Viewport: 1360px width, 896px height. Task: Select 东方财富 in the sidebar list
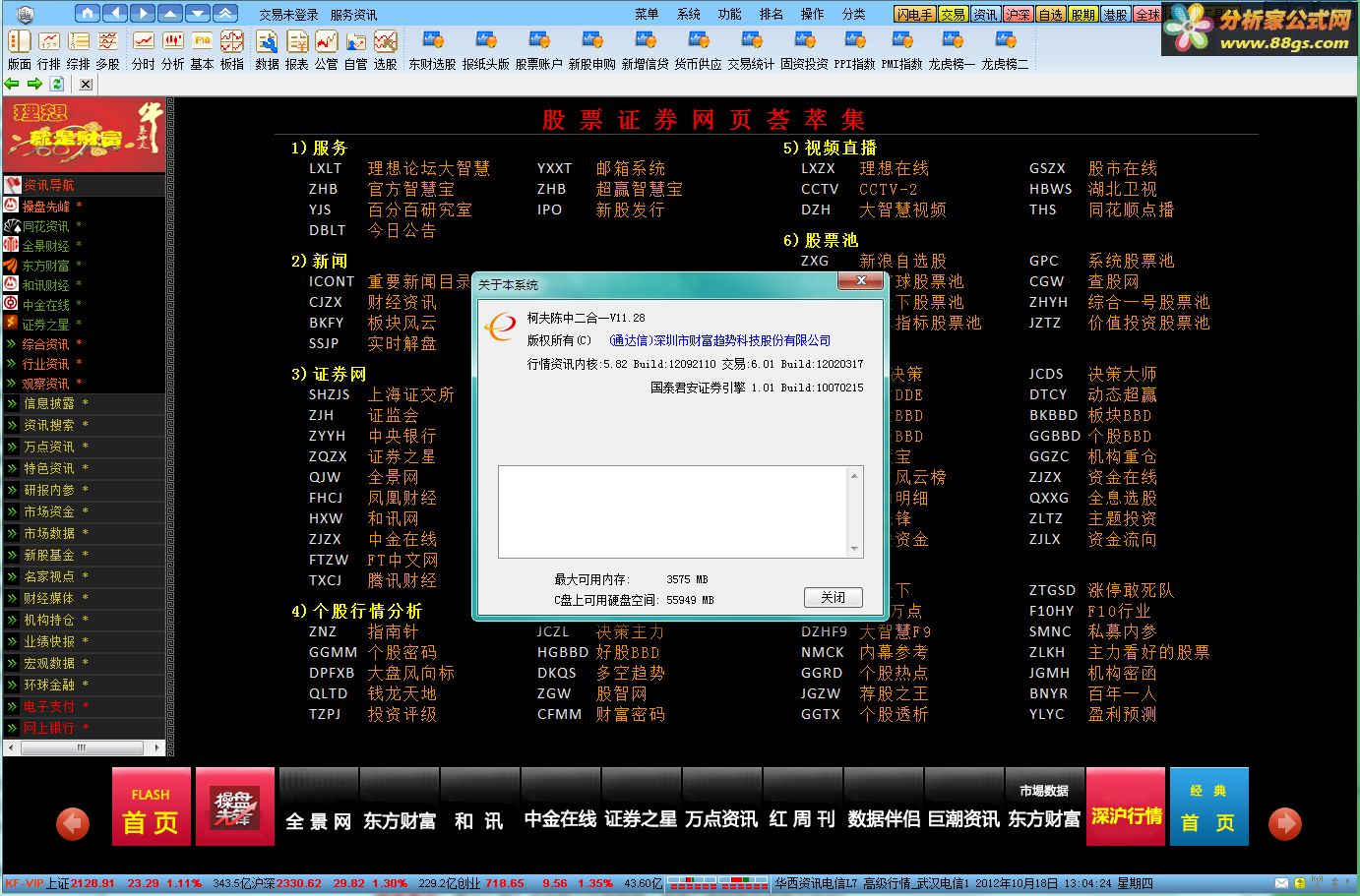46,266
